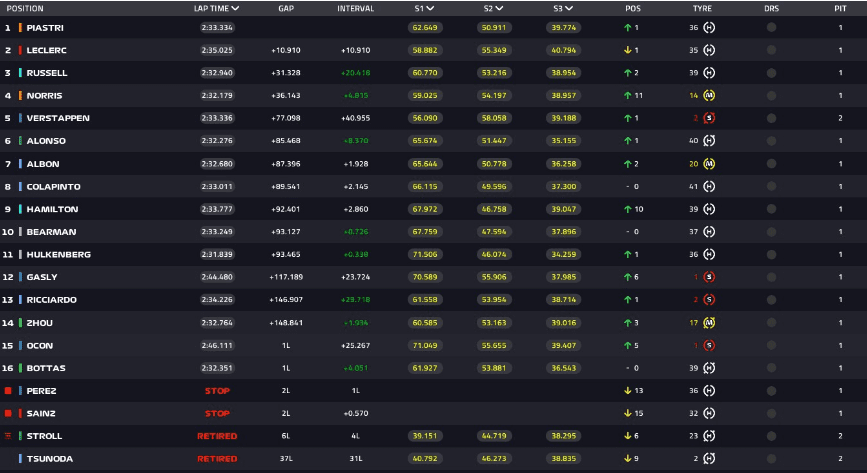This screenshot has height=473, width=867.
Task: Click Verstappen's DRS indicator dot
Action: (771, 118)
